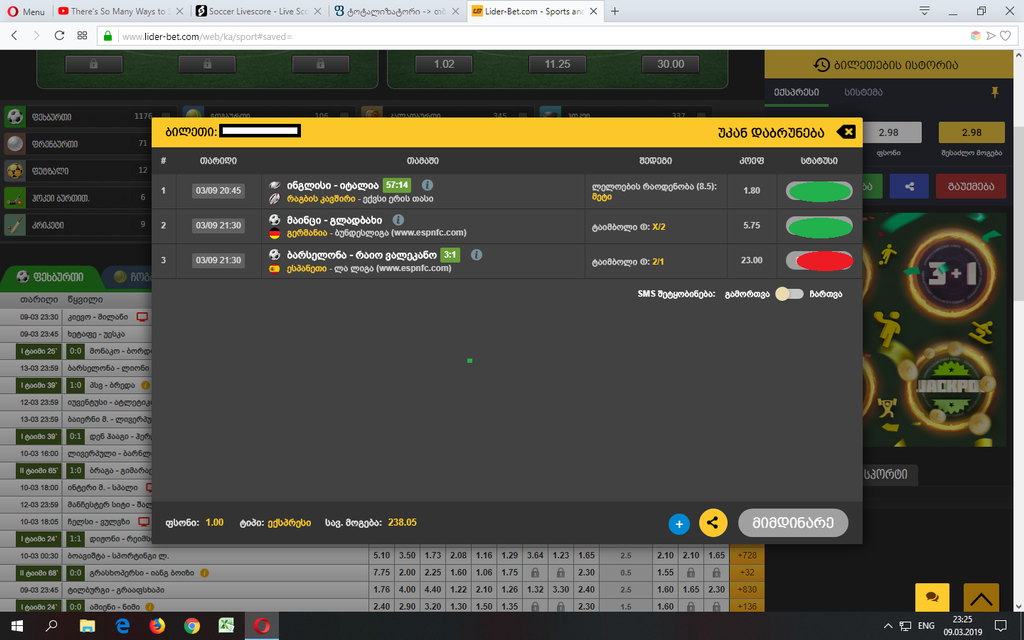This screenshot has width=1024, height=640.
Task: Click the browser back arrow
Action: [14, 36]
